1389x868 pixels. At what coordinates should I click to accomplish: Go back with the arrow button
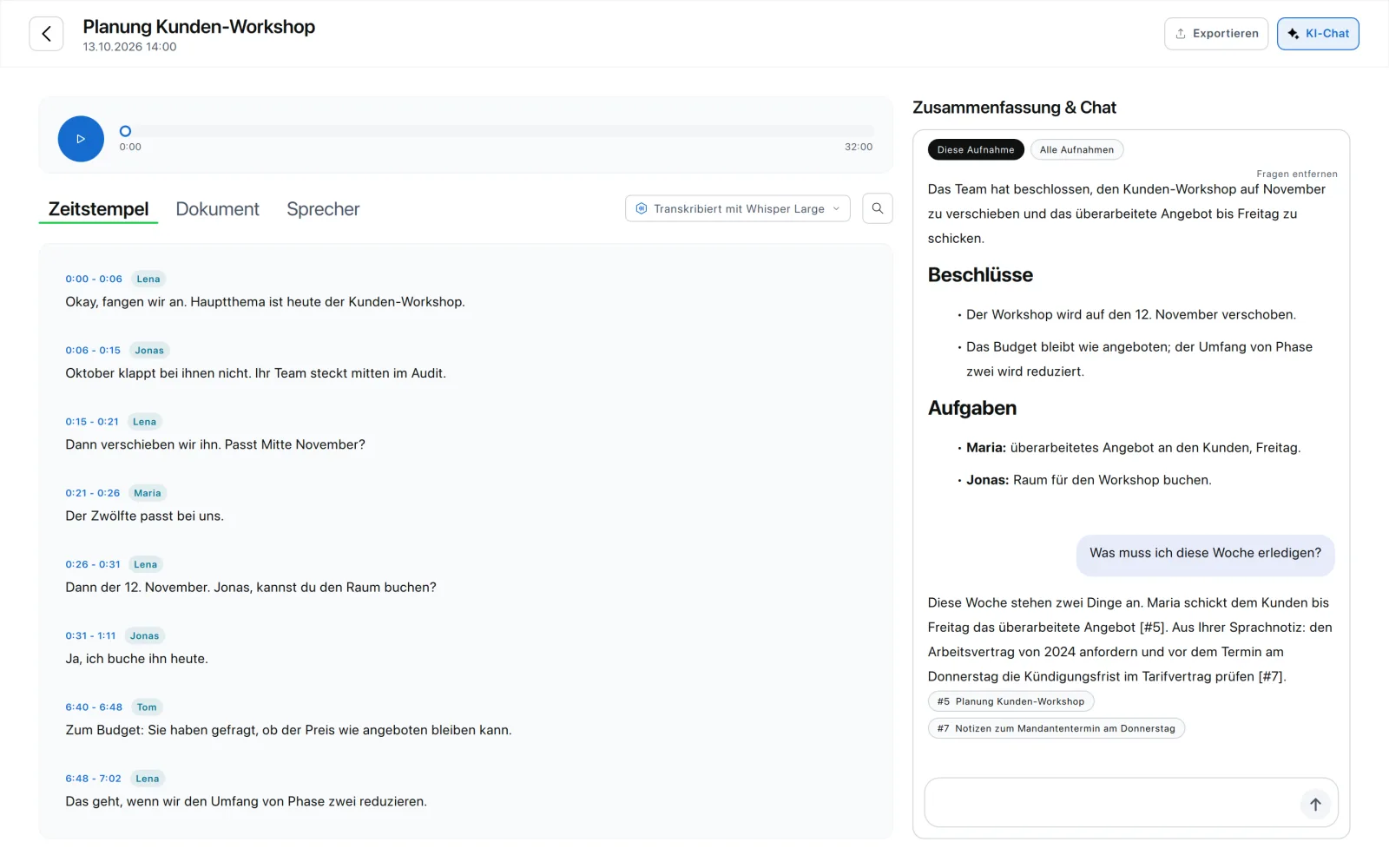point(46,34)
